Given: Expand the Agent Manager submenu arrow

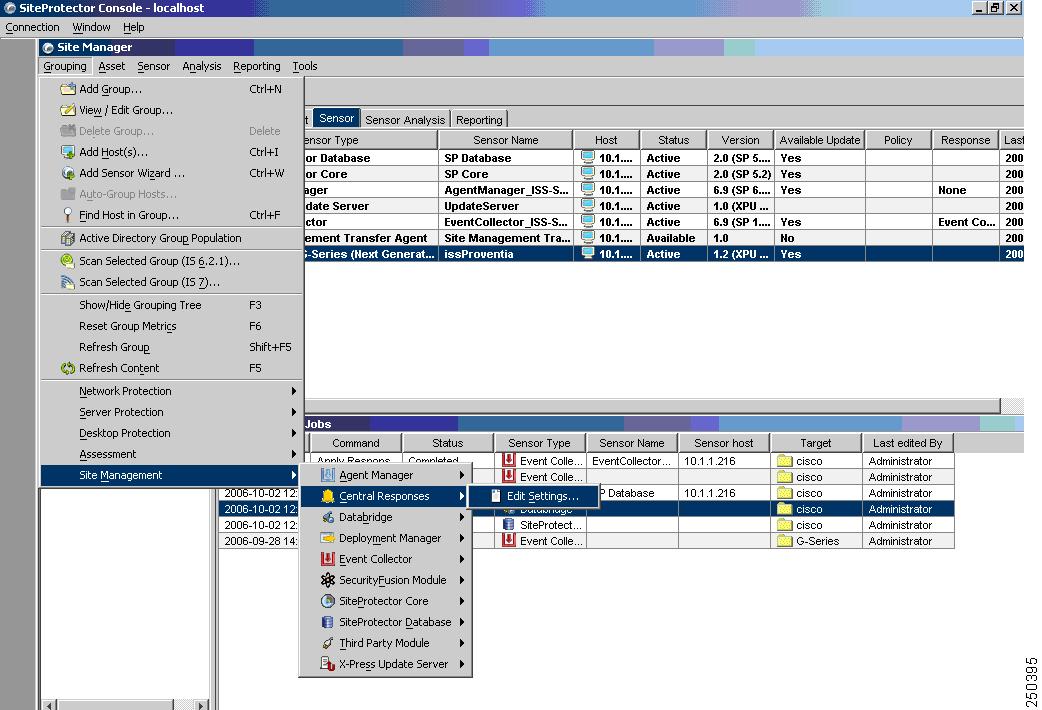Looking at the screenshot, I should [x=462, y=475].
